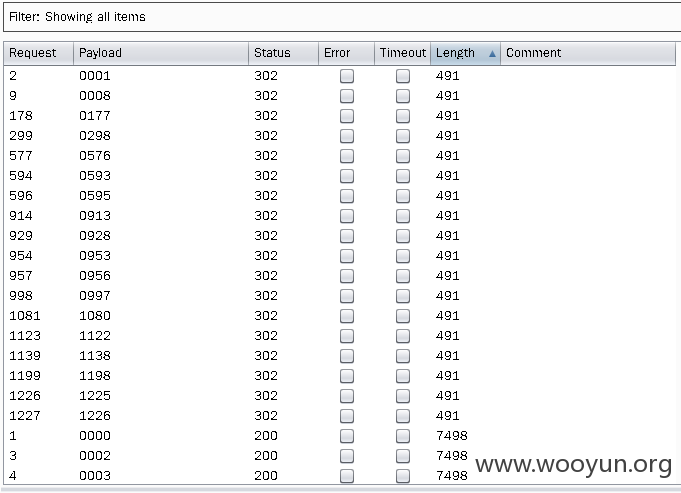The image size is (681, 493).
Task: Click request number 178
Action: point(21,116)
